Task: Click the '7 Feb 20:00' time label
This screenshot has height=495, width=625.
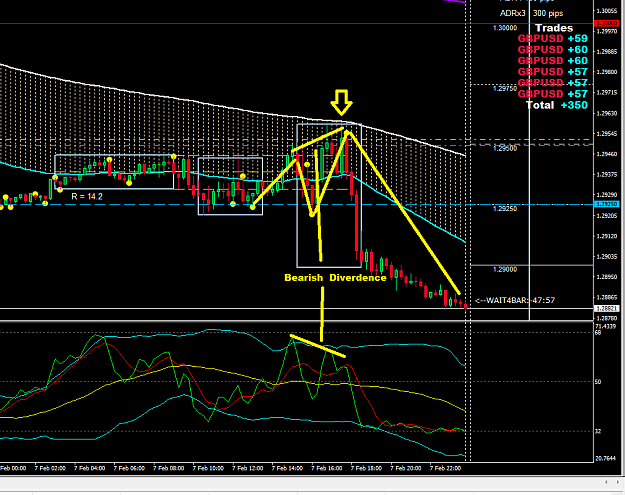Action: coord(406,468)
